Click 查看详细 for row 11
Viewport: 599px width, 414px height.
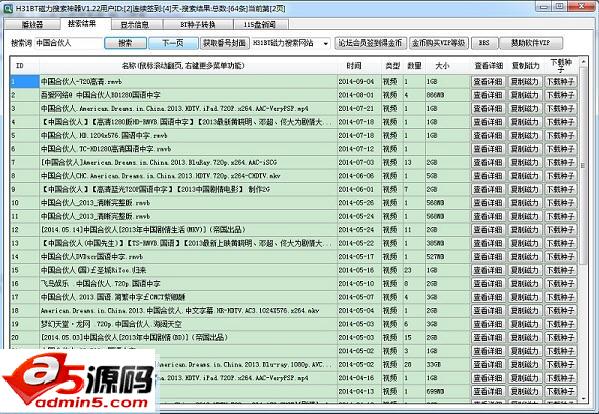(488, 216)
